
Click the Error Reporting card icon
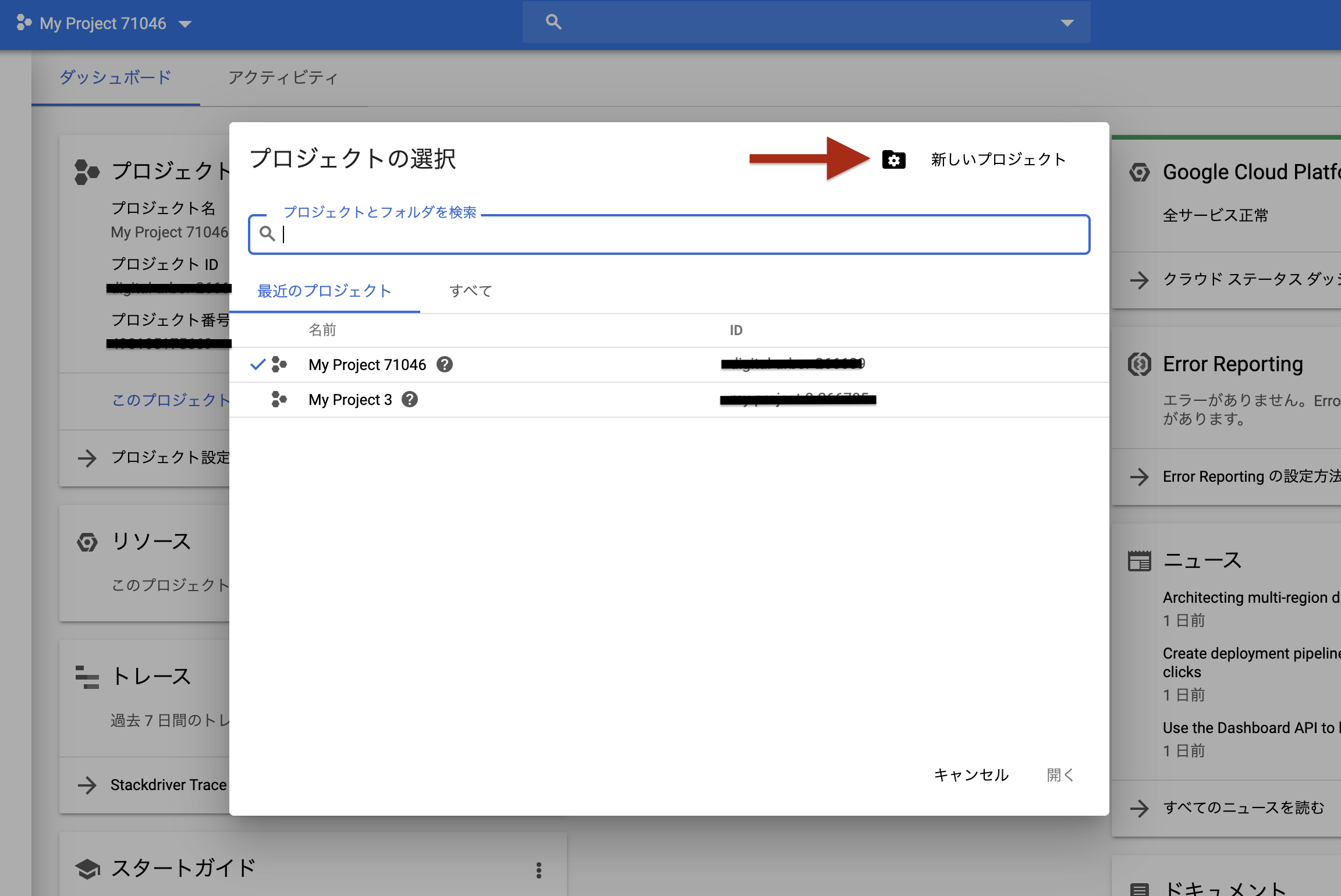tap(1140, 365)
